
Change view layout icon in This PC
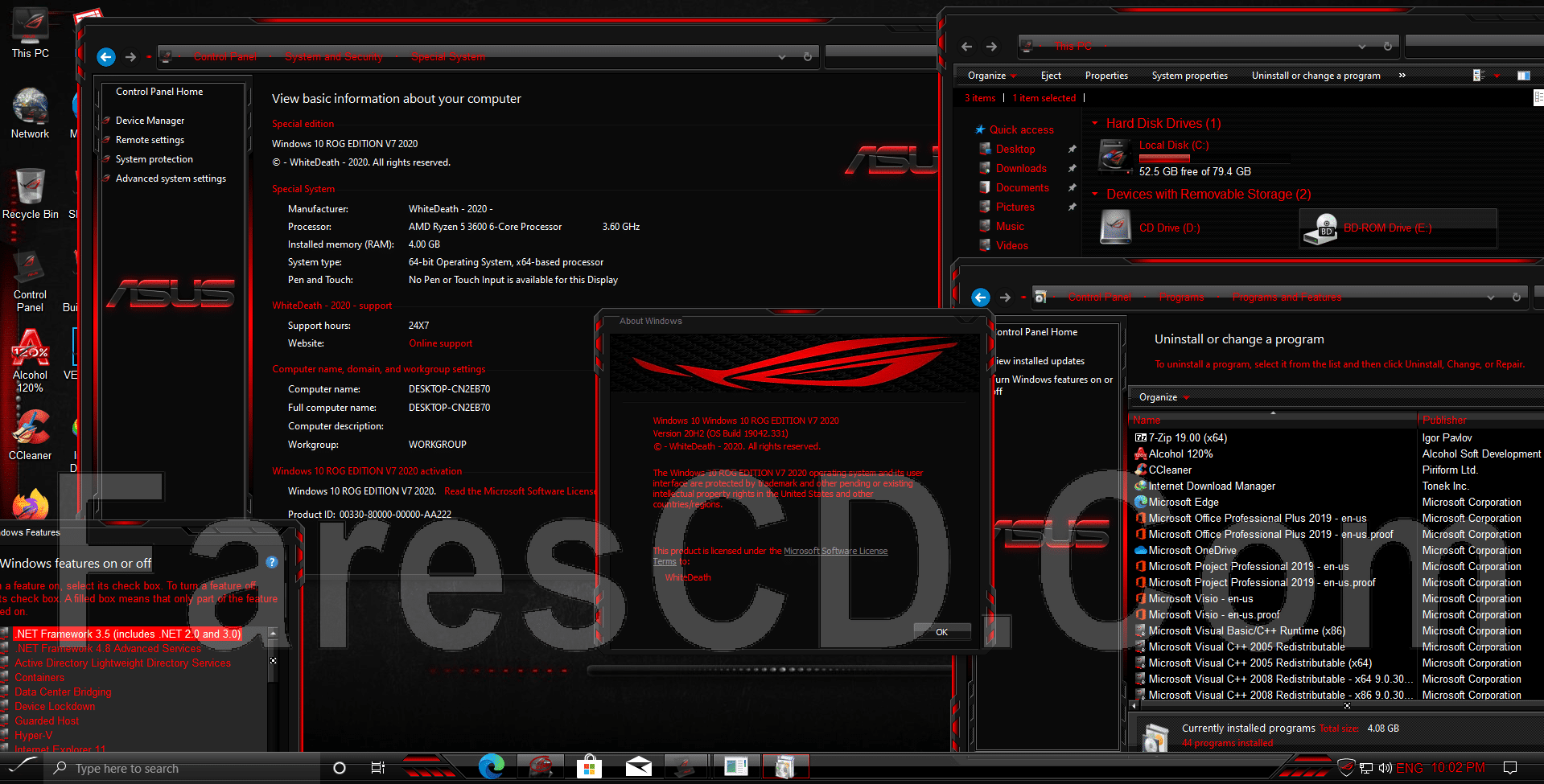1478,76
